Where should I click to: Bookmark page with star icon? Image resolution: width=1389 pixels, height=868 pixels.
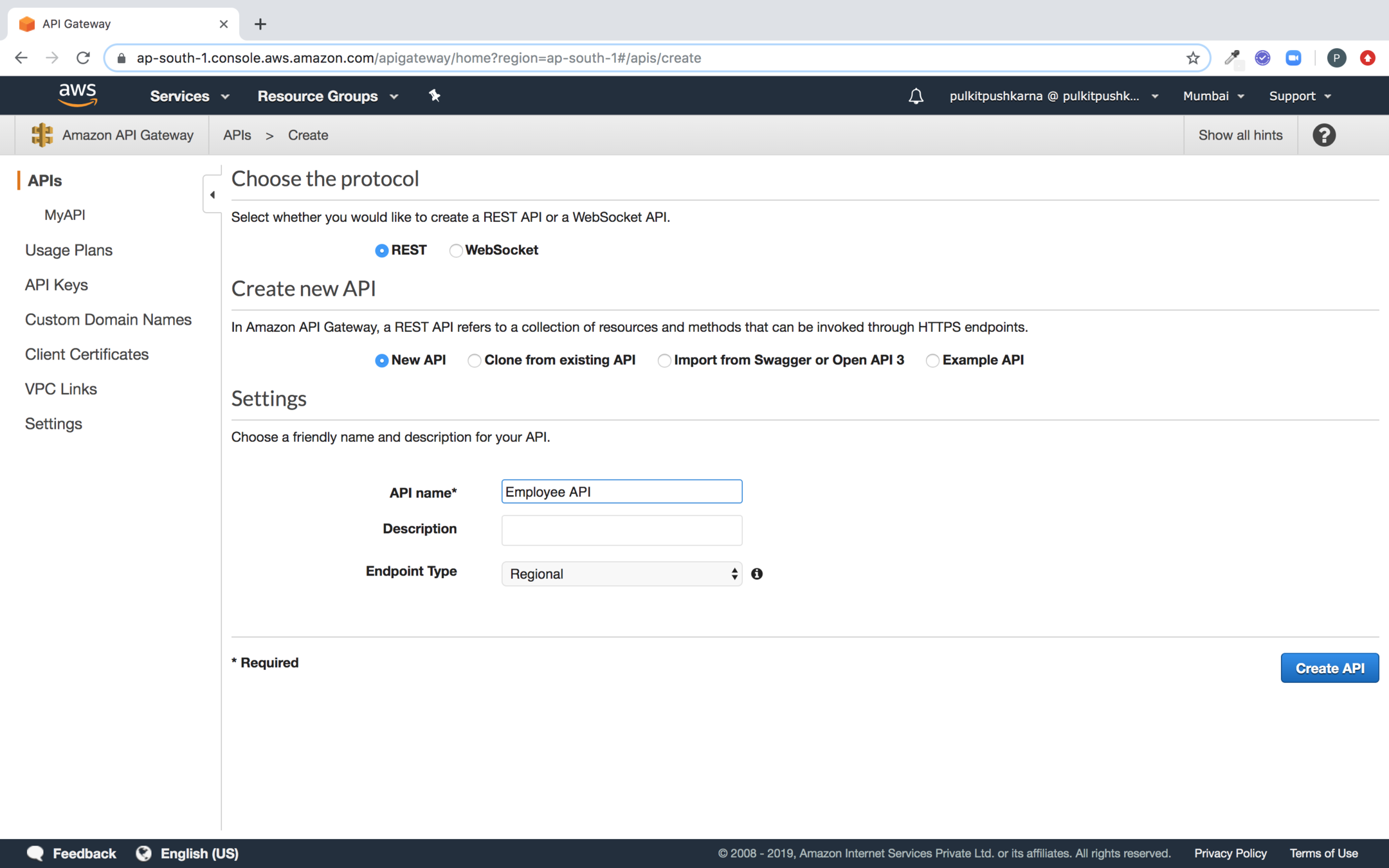click(x=1193, y=58)
